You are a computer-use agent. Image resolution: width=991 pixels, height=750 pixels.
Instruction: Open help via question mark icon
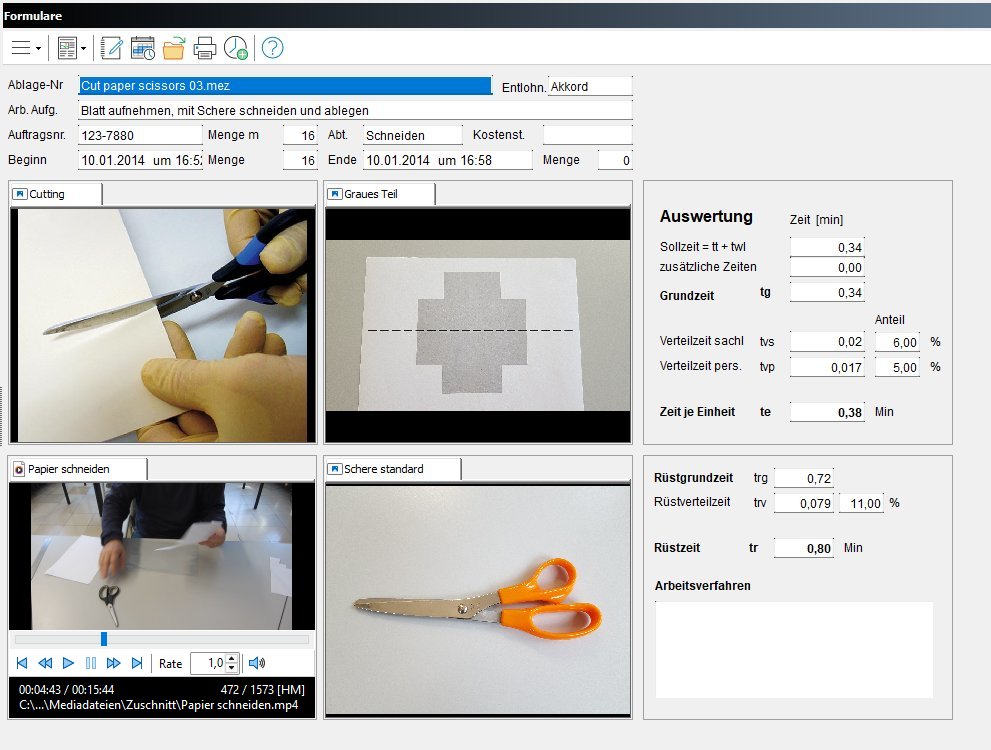272,47
